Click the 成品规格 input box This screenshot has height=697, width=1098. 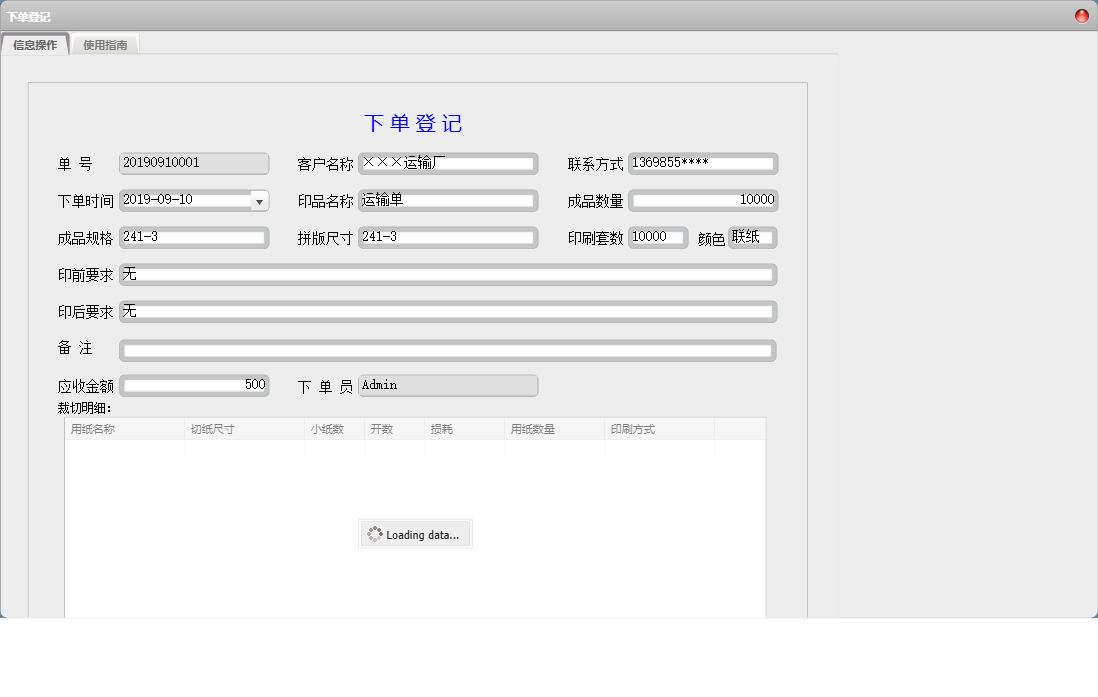(x=193, y=238)
